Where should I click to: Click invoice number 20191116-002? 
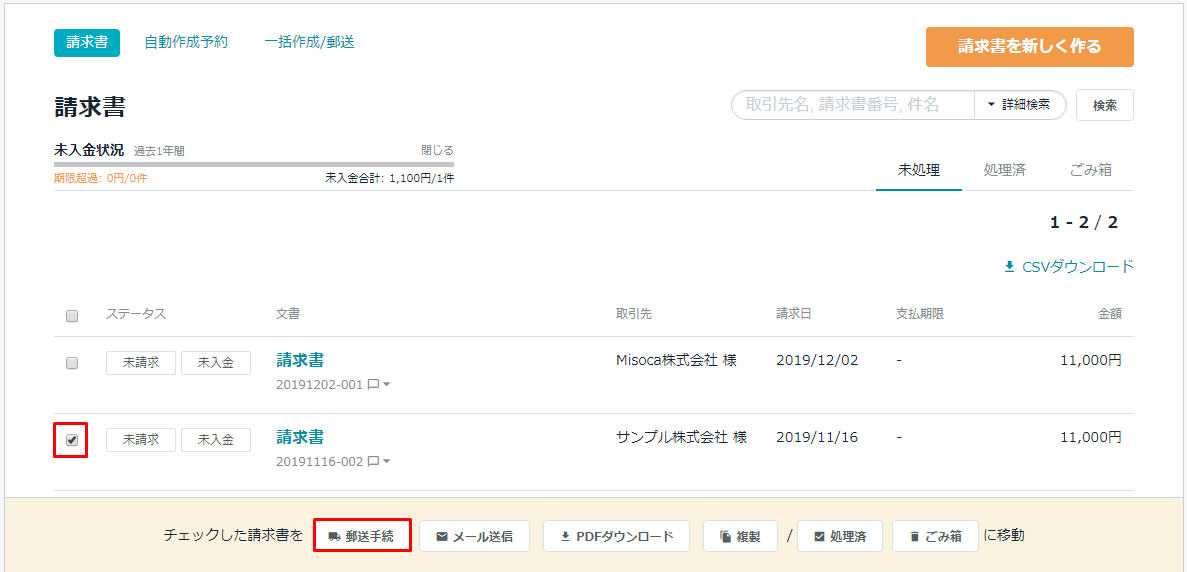[320, 462]
